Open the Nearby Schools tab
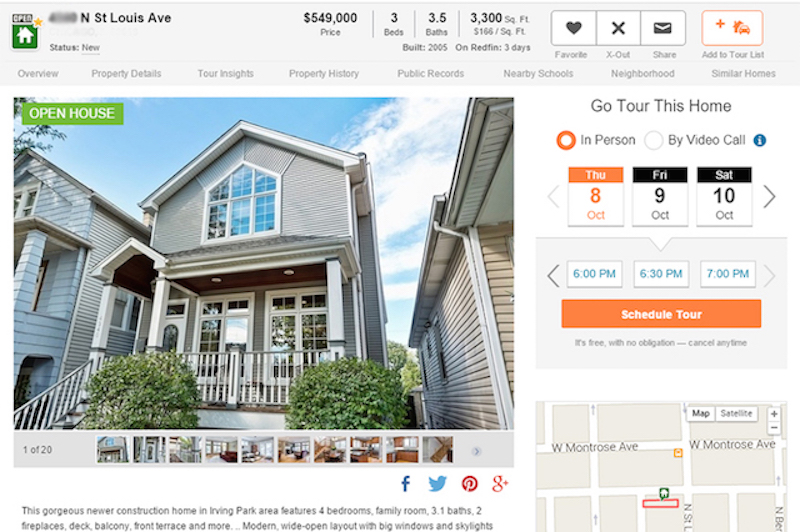 (538, 73)
